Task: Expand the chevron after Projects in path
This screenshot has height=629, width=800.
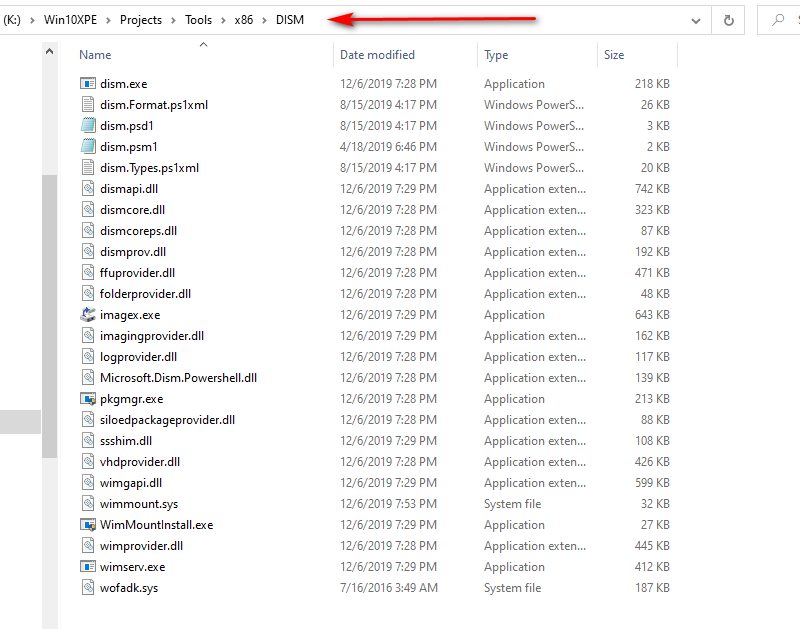Action: (173, 20)
